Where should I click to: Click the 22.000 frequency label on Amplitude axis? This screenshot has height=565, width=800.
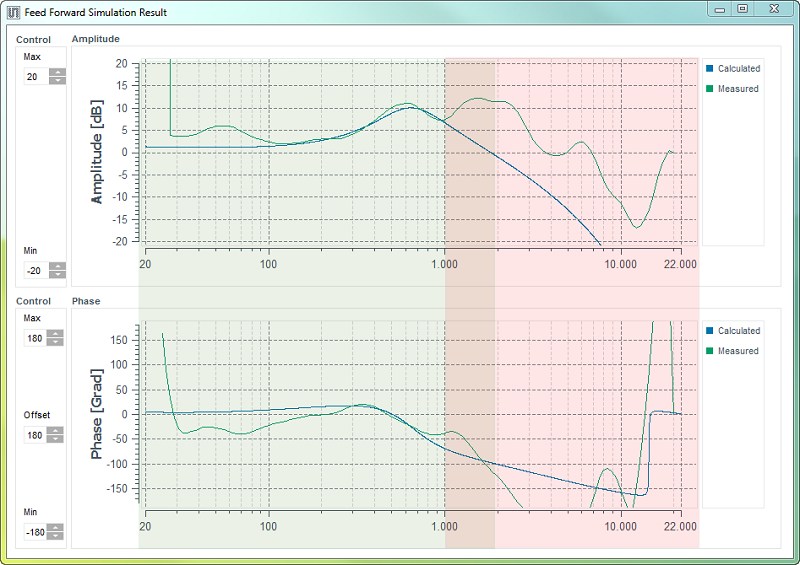coord(680,264)
